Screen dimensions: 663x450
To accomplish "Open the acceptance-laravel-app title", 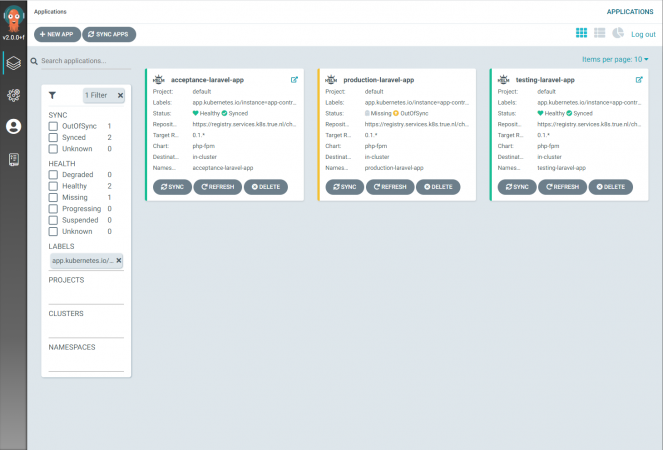I will [207, 80].
